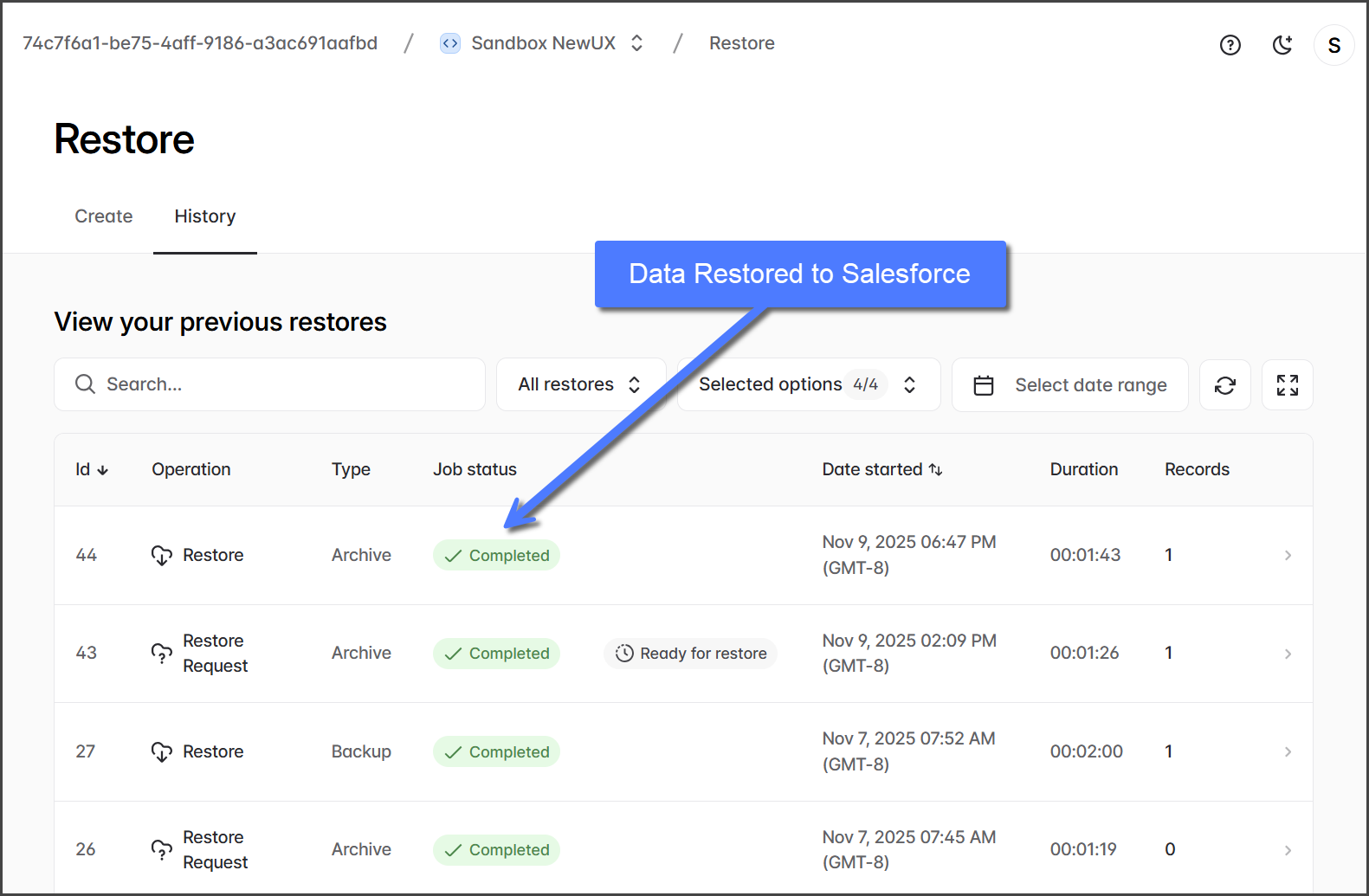This screenshot has width=1369, height=896.
Task: Expand the Selected options 4/4 dropdown
Action: 808,384
